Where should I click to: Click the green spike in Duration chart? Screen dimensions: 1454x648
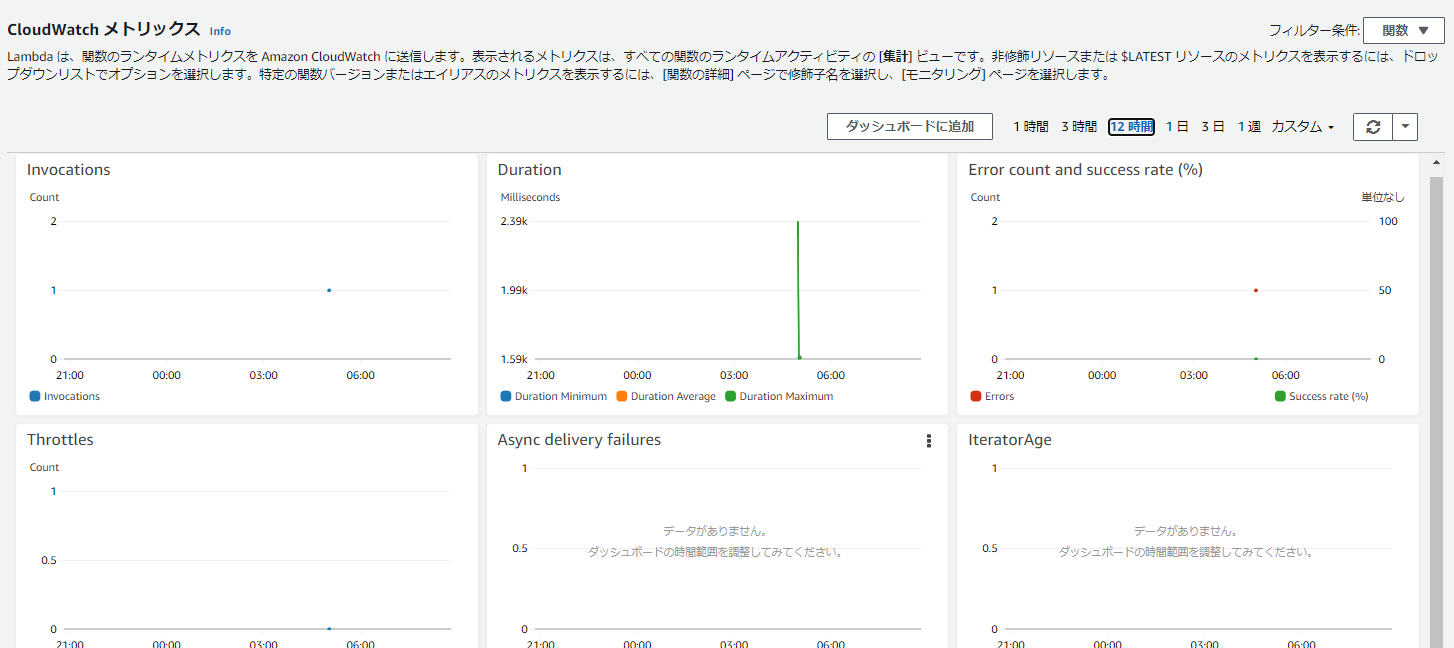(798, 288)
